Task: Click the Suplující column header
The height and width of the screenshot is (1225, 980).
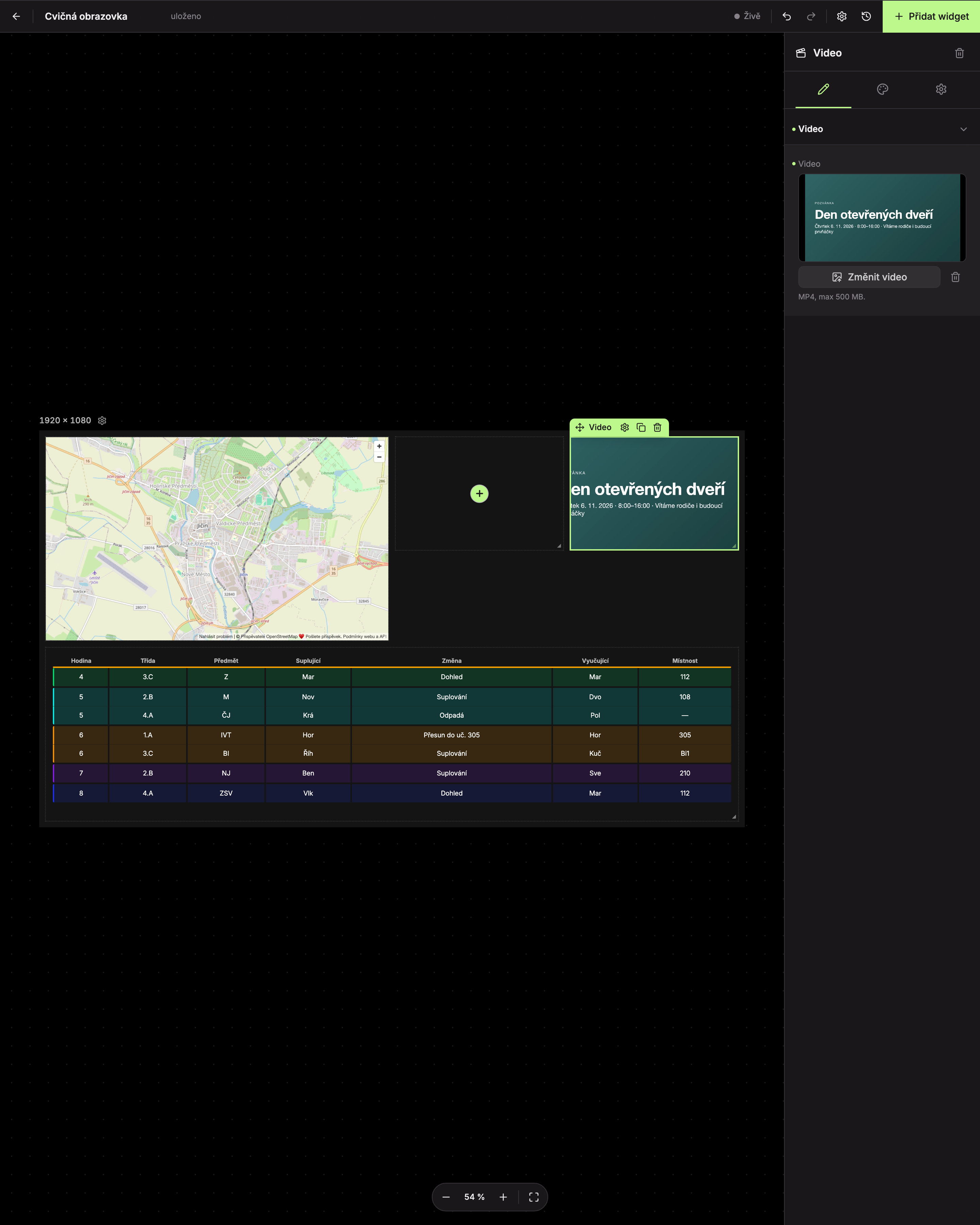Action: [x=308, y=661]
